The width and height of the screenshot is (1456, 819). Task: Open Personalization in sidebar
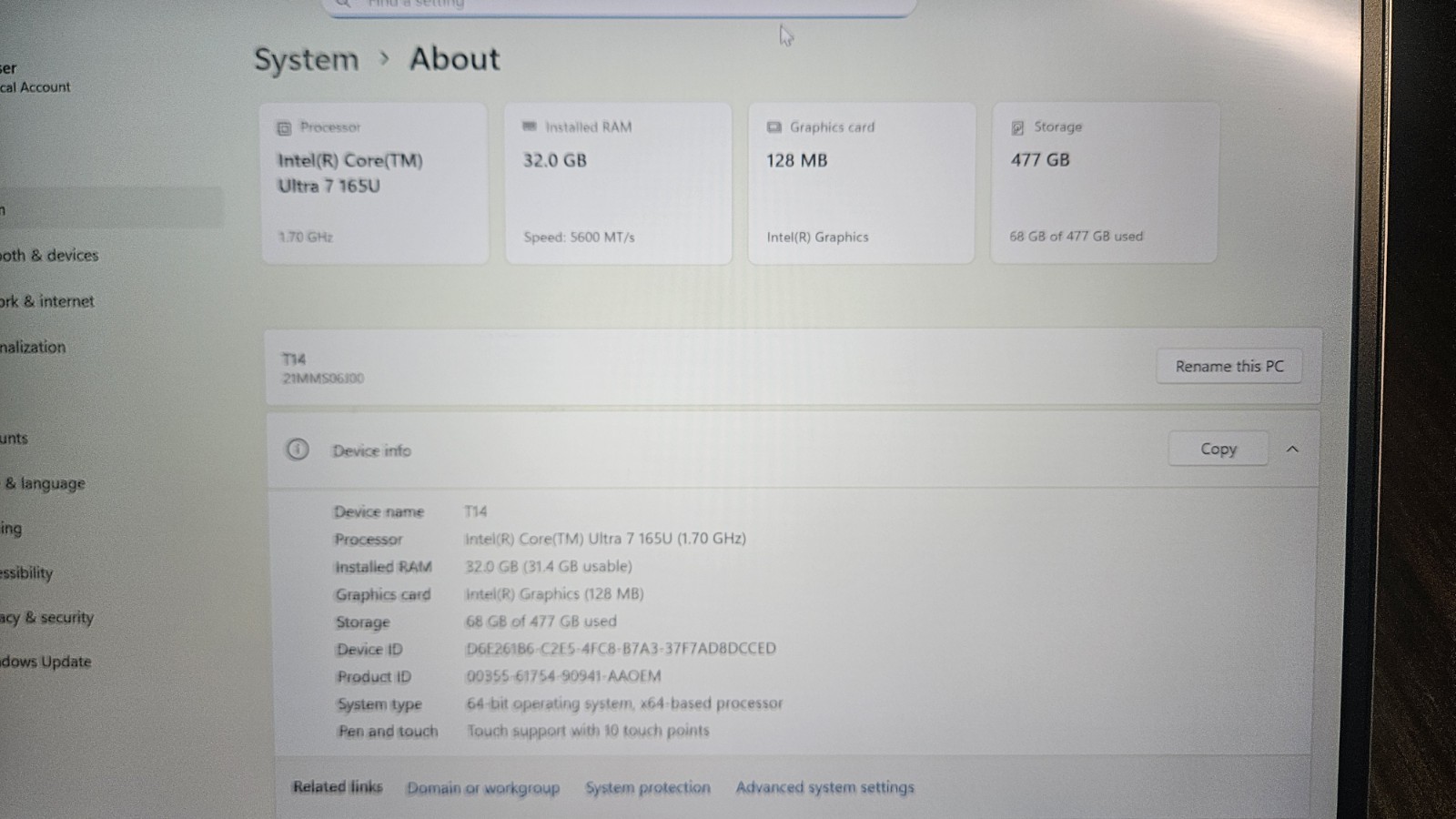point(33,347)
